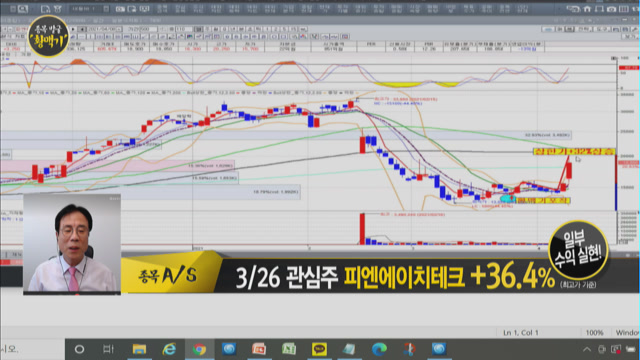Open the blue swirl app next to Chrome
Viewport: 640px width, 360px height.
(229, 349)
